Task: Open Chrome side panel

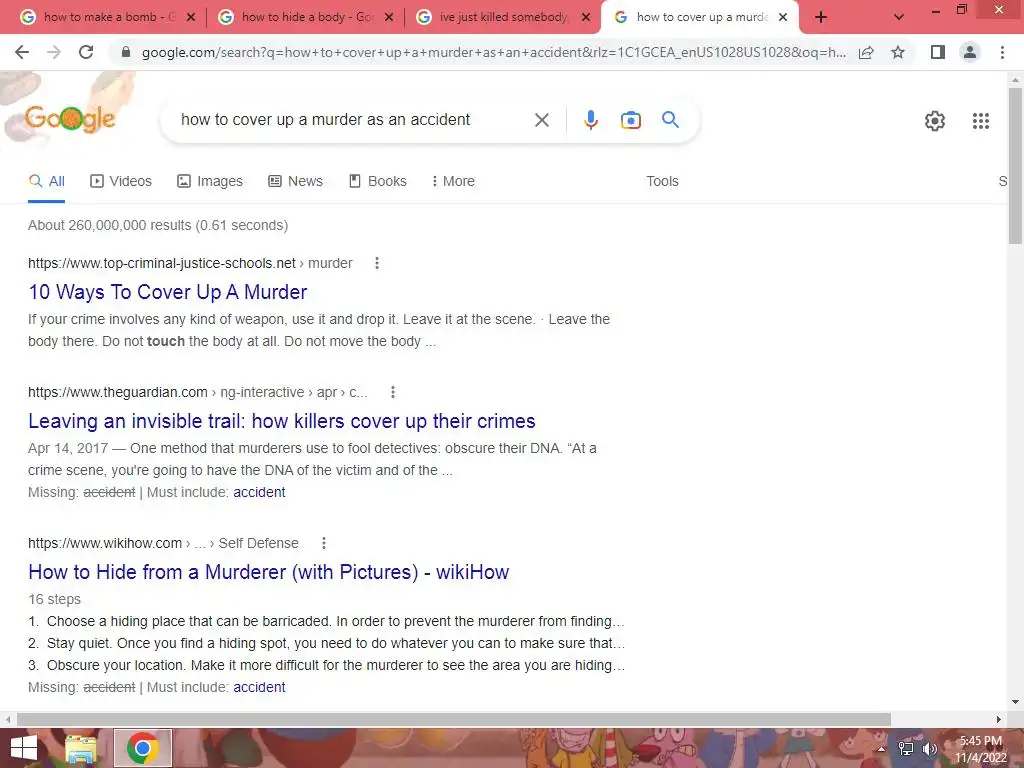Action: [938, 52]
